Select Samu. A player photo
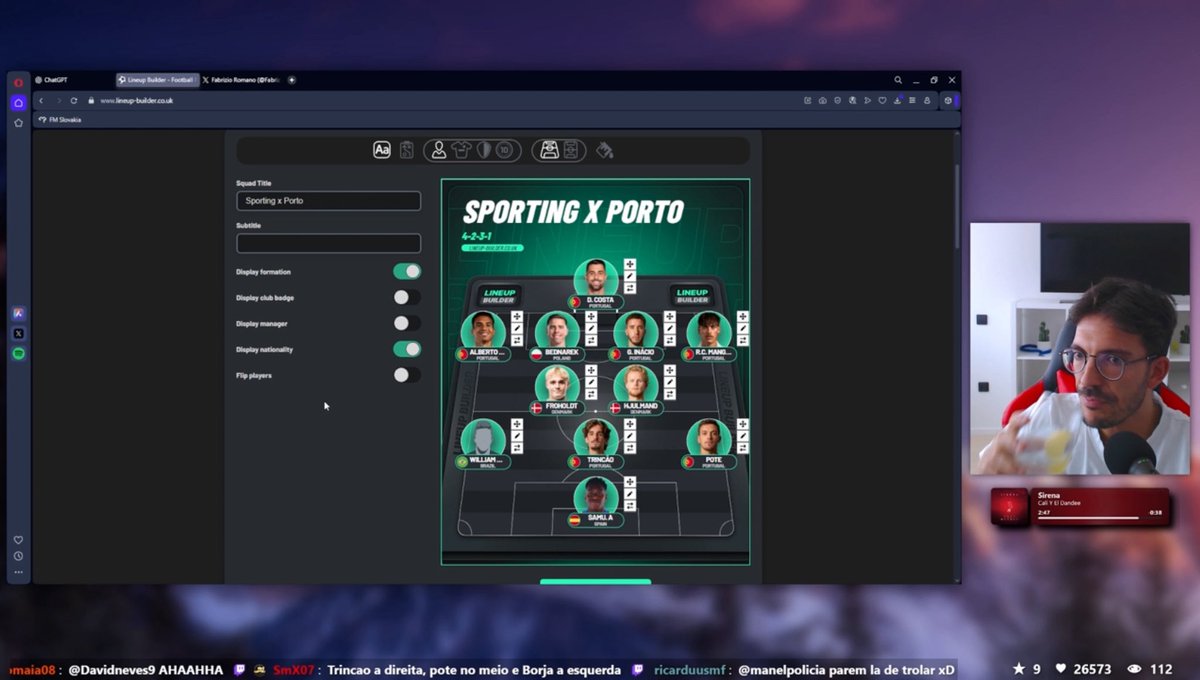 click(596, 497)
